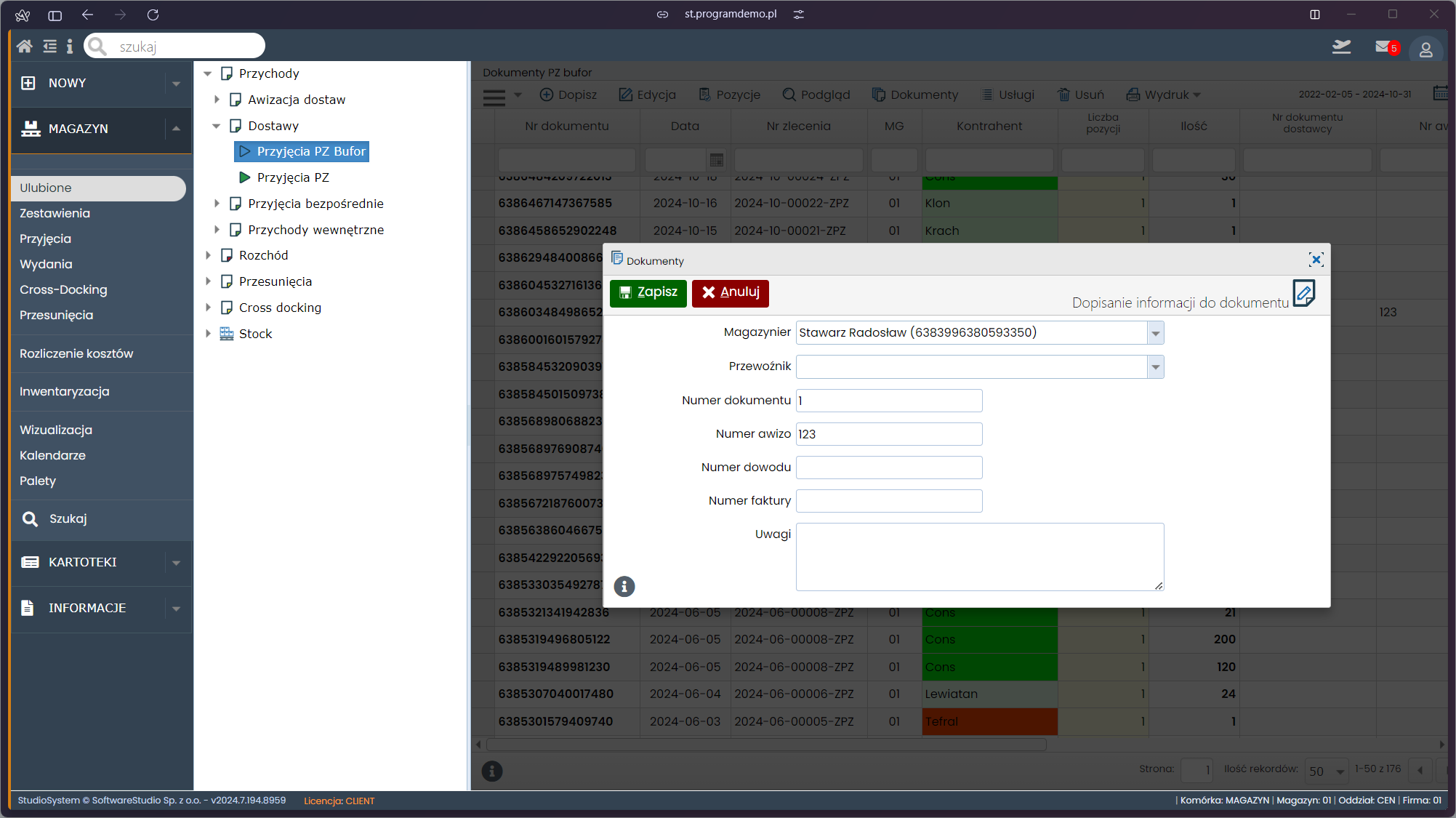Viewport: 1456px width, 818px height.
Task: Close the Dokumenty dialog
Action: click(1316, 260)
